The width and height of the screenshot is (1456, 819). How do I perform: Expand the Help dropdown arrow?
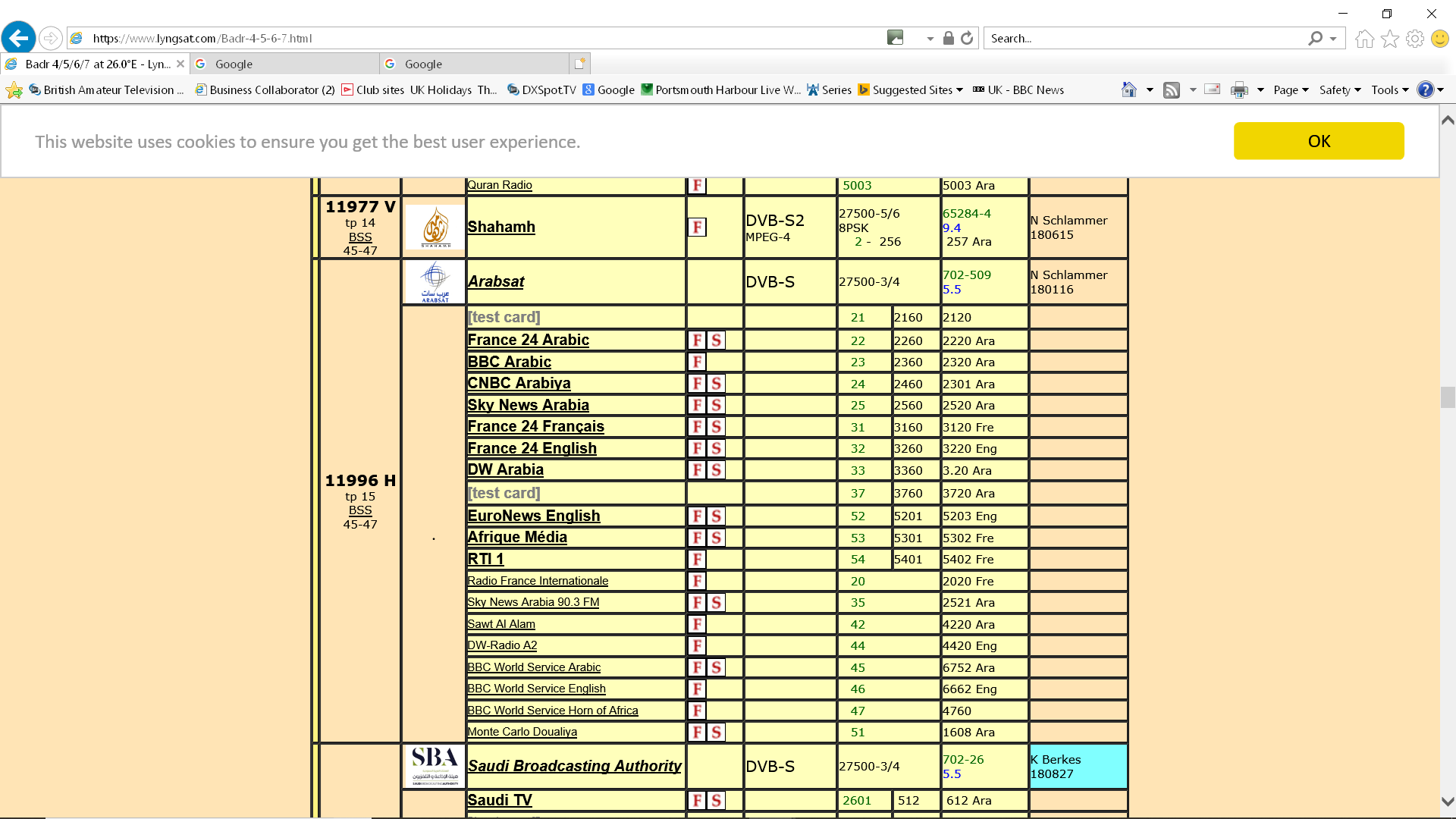[x=1441, y=90]
